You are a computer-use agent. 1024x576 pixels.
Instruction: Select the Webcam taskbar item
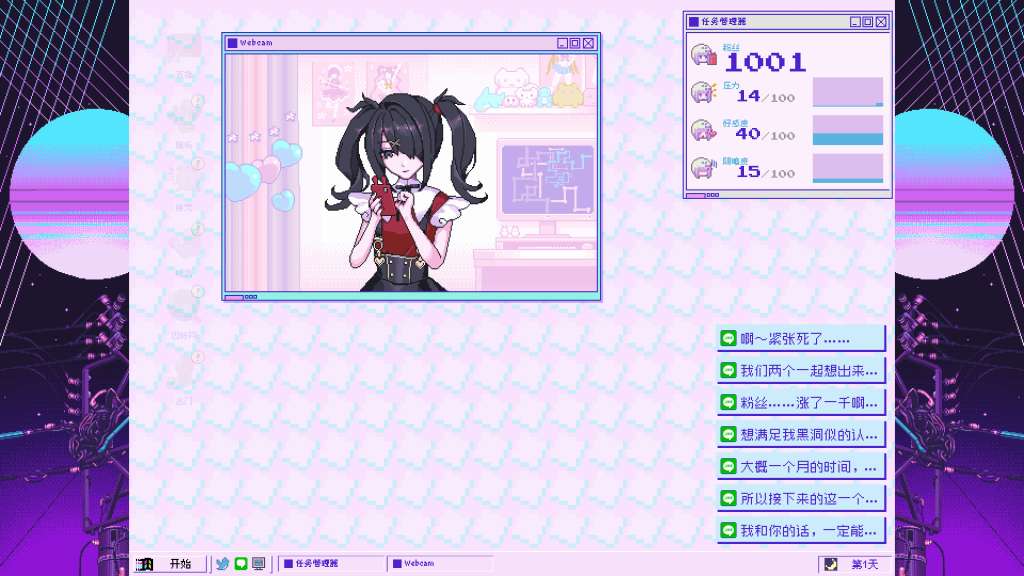point(440,564)
